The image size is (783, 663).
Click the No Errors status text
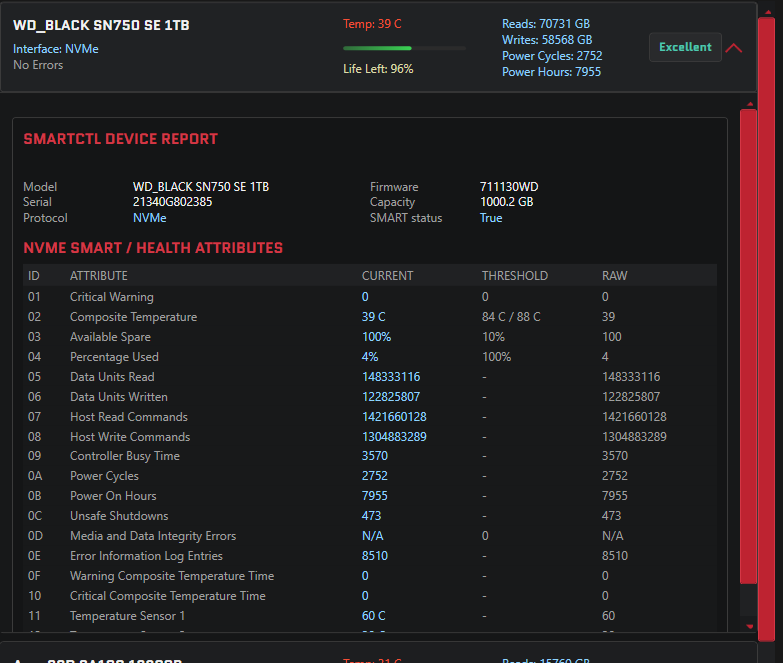point(38,65)
